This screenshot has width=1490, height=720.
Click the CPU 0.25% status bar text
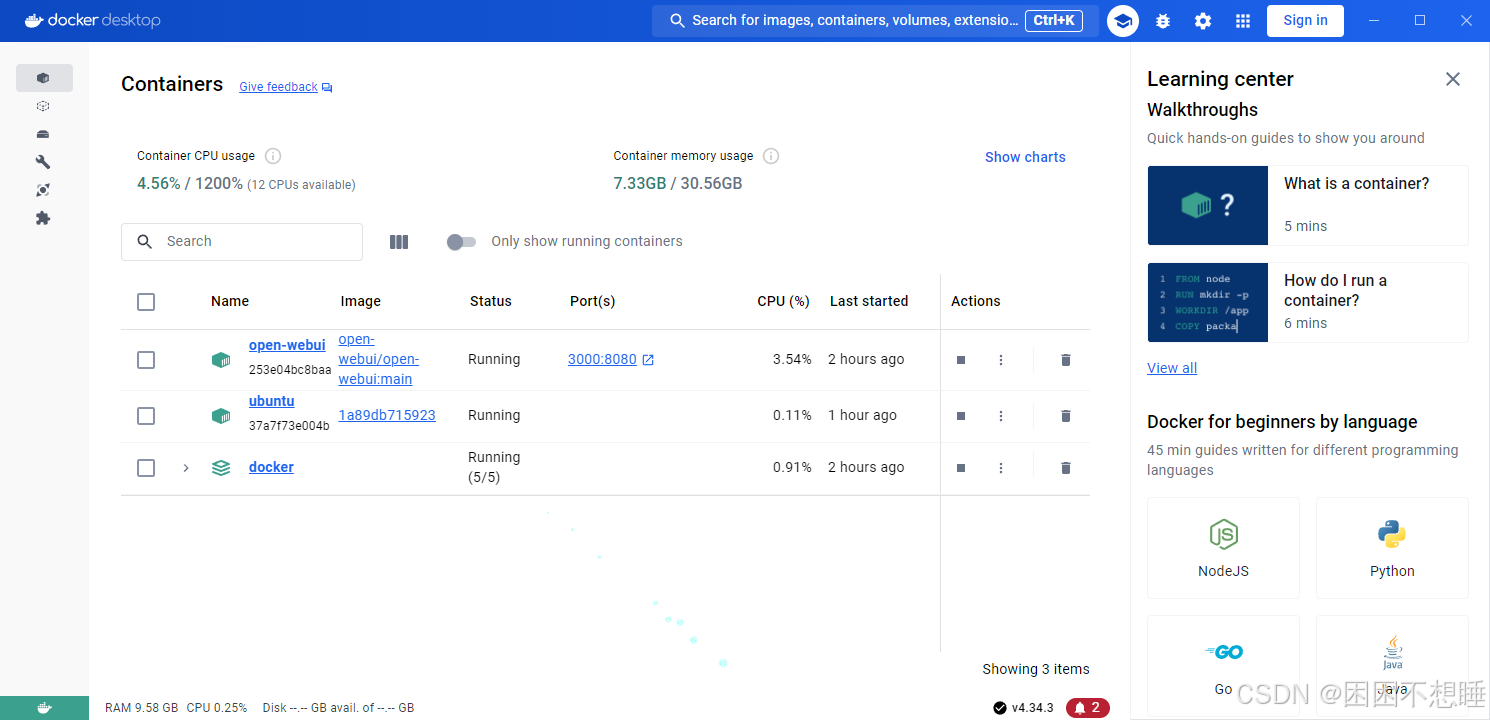pos(217,708)
